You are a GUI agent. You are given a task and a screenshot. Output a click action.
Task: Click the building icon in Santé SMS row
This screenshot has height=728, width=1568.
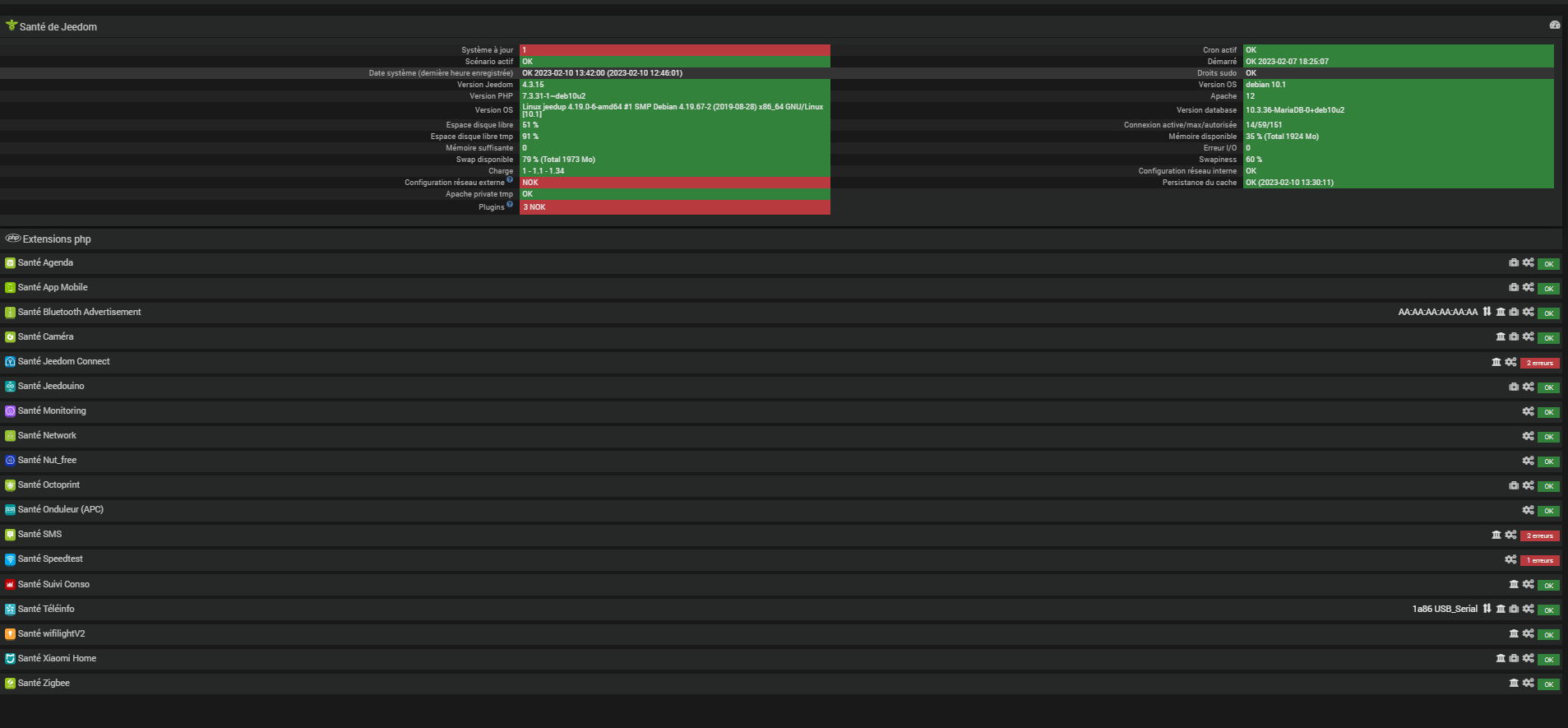[1496, 535]
